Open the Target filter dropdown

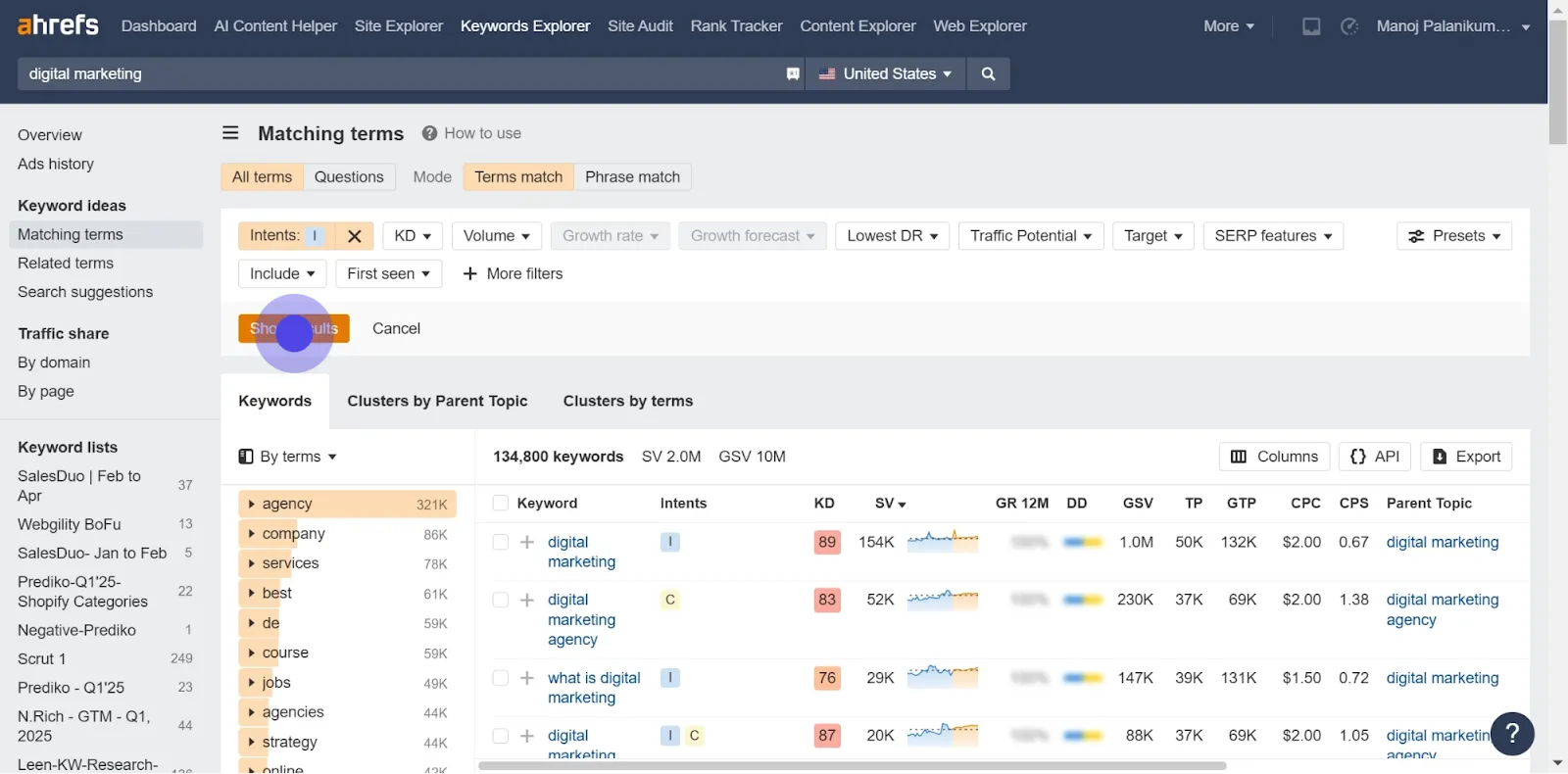1153,236
